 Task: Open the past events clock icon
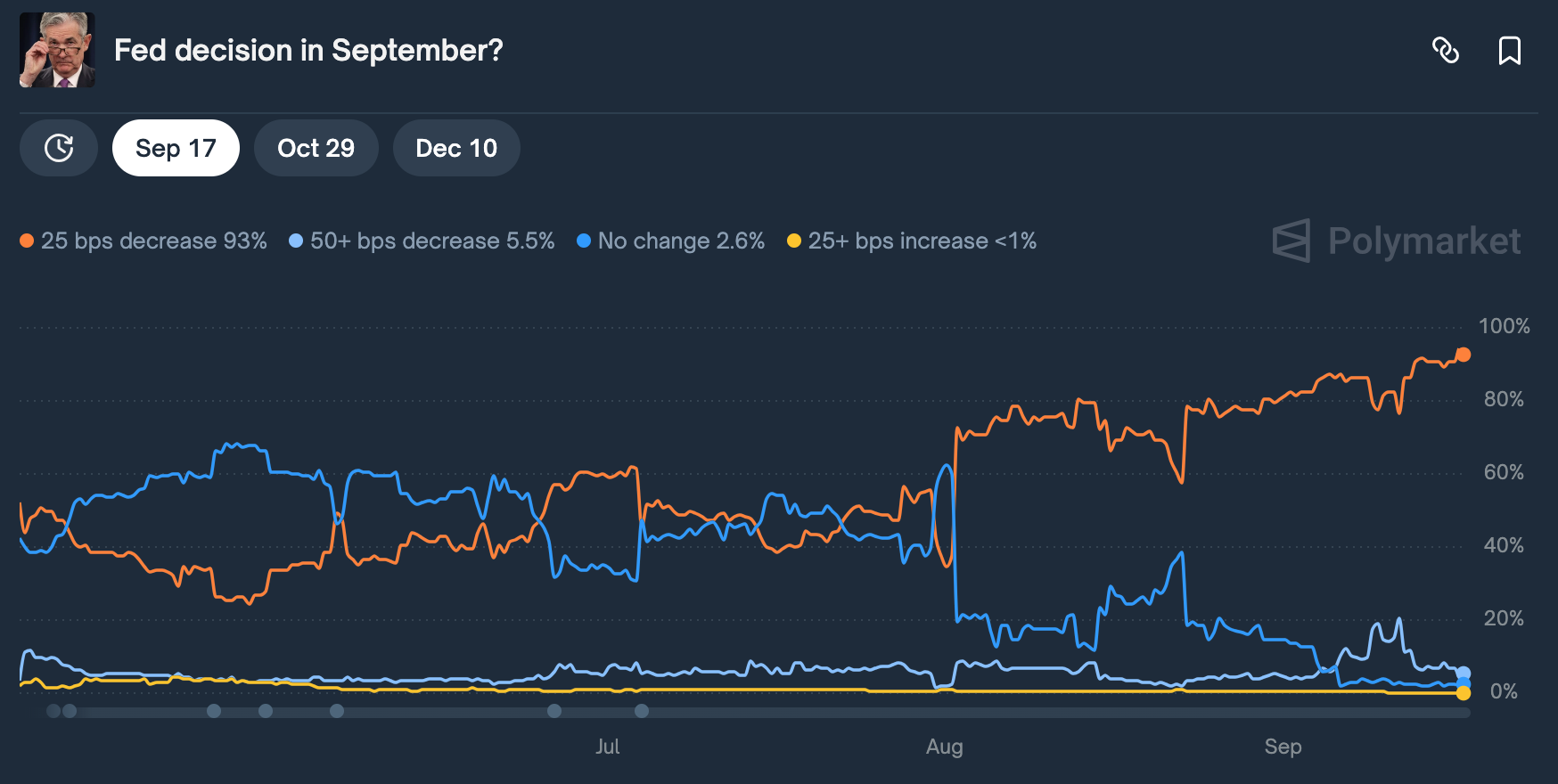pyautogui.click(x=59, y=148)
